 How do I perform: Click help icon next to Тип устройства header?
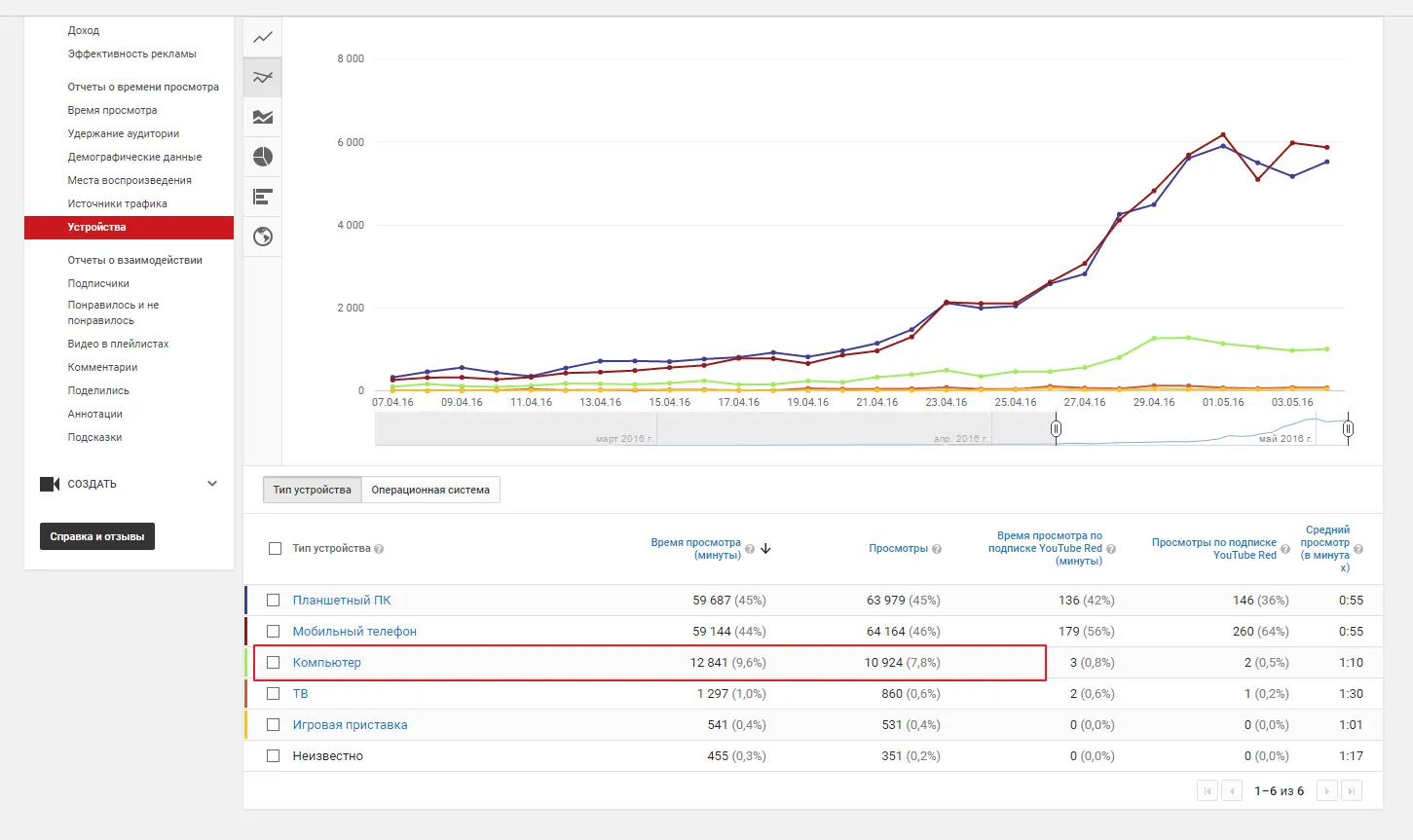[379, 549]
